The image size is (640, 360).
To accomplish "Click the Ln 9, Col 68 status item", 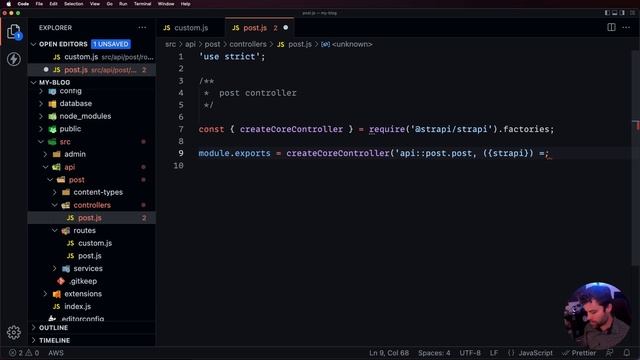I will [x=389, y=353].
